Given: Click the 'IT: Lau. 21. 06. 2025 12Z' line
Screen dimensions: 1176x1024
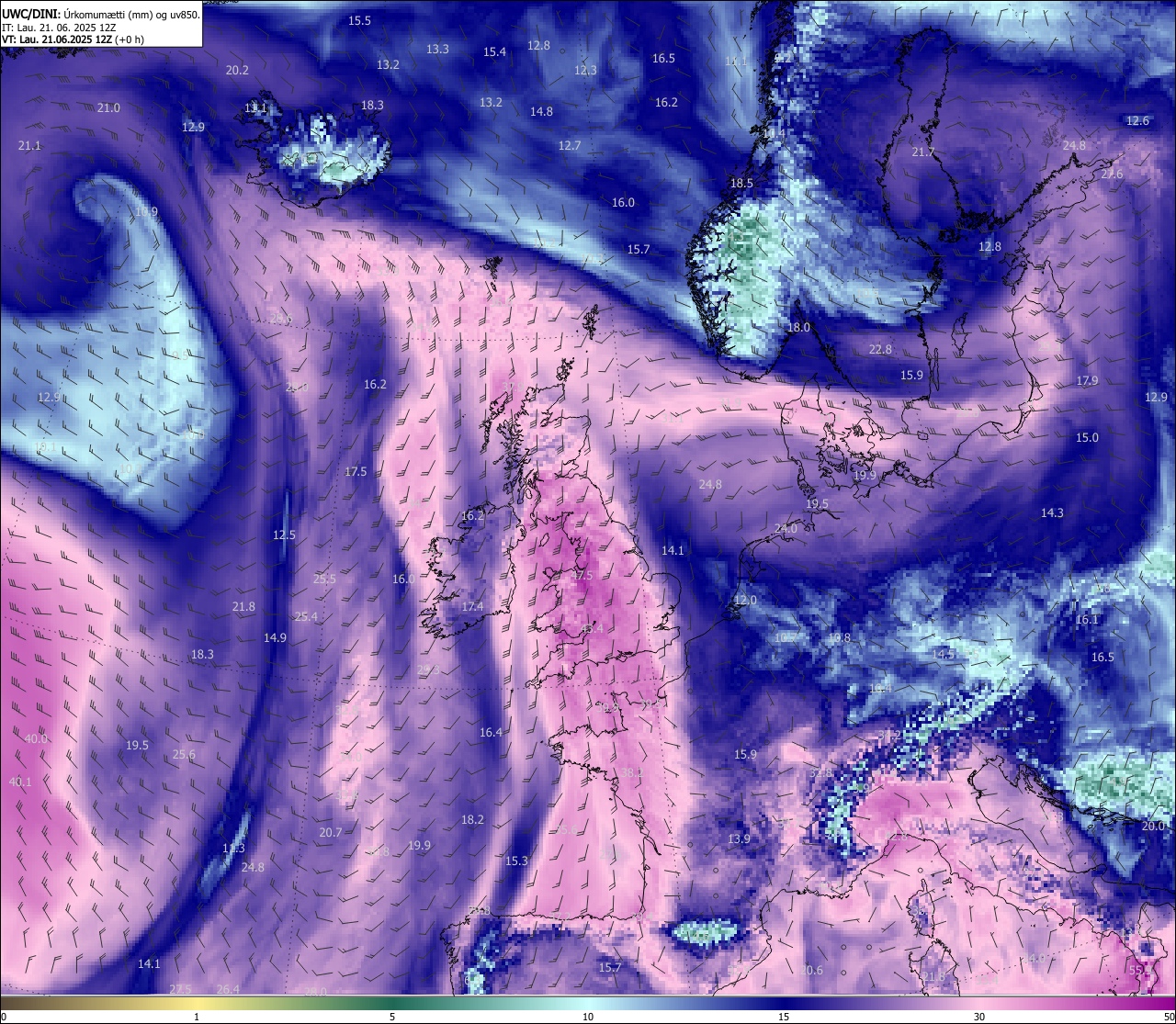Looking at the screenshot, I should (59, 28).
